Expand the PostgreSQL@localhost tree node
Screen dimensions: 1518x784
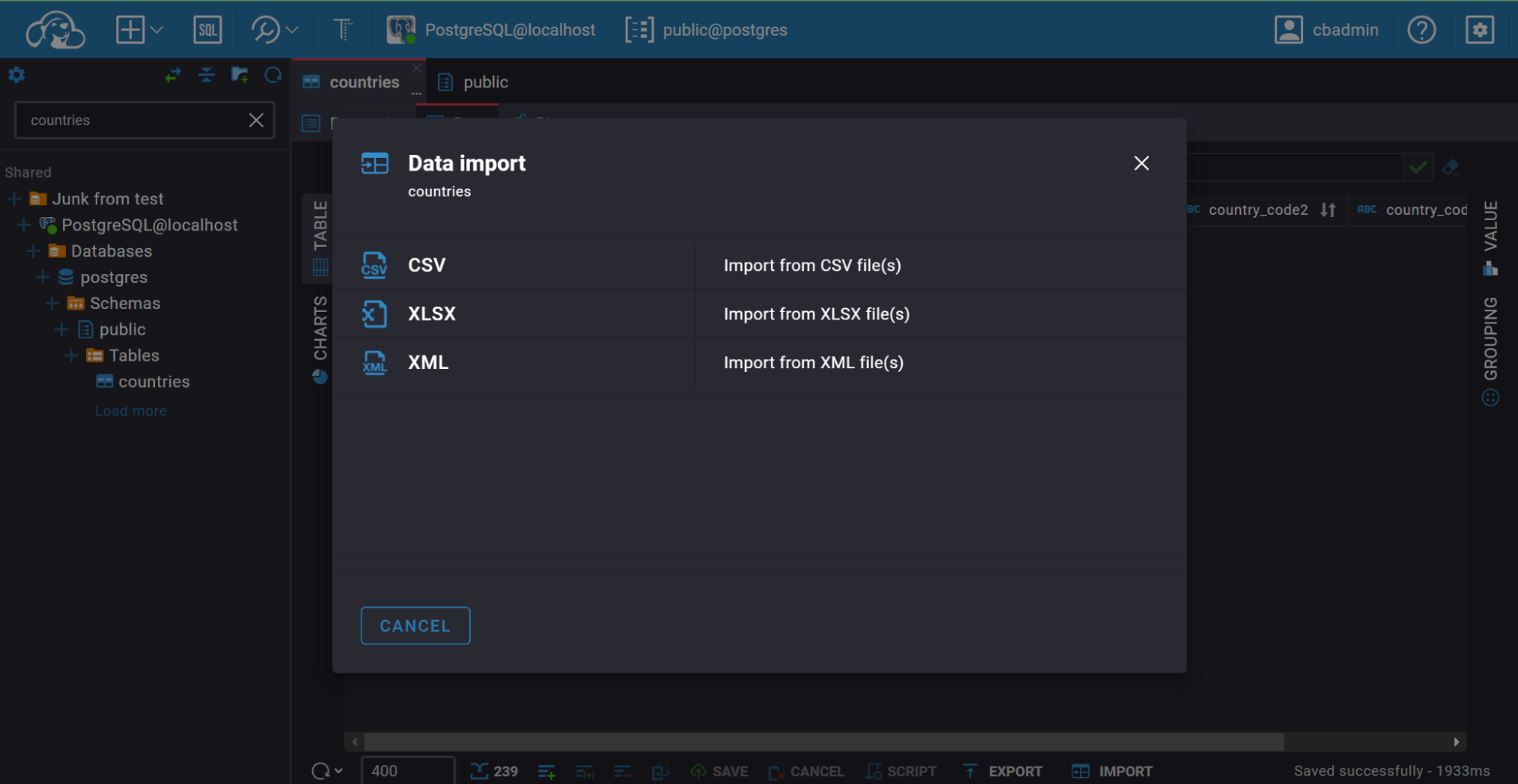[24, 225]
